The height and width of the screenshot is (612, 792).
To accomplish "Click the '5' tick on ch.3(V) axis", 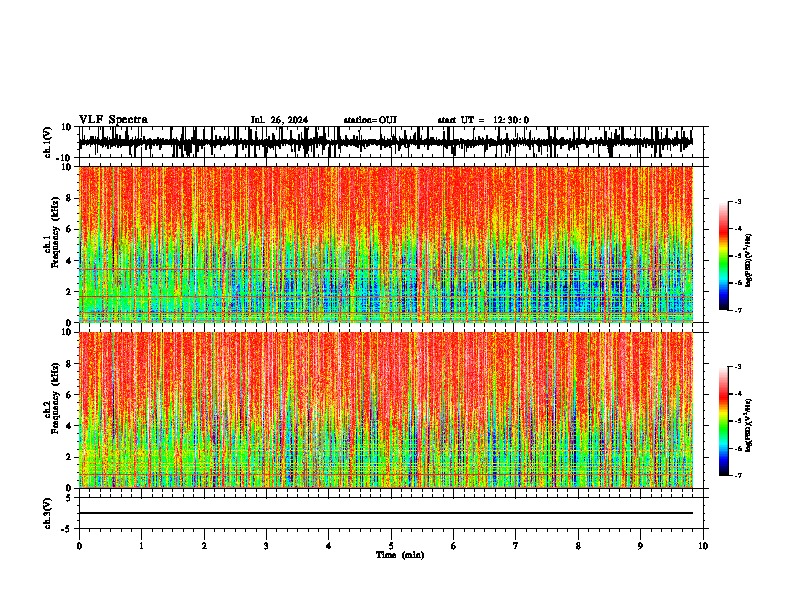I will [69, 497].
